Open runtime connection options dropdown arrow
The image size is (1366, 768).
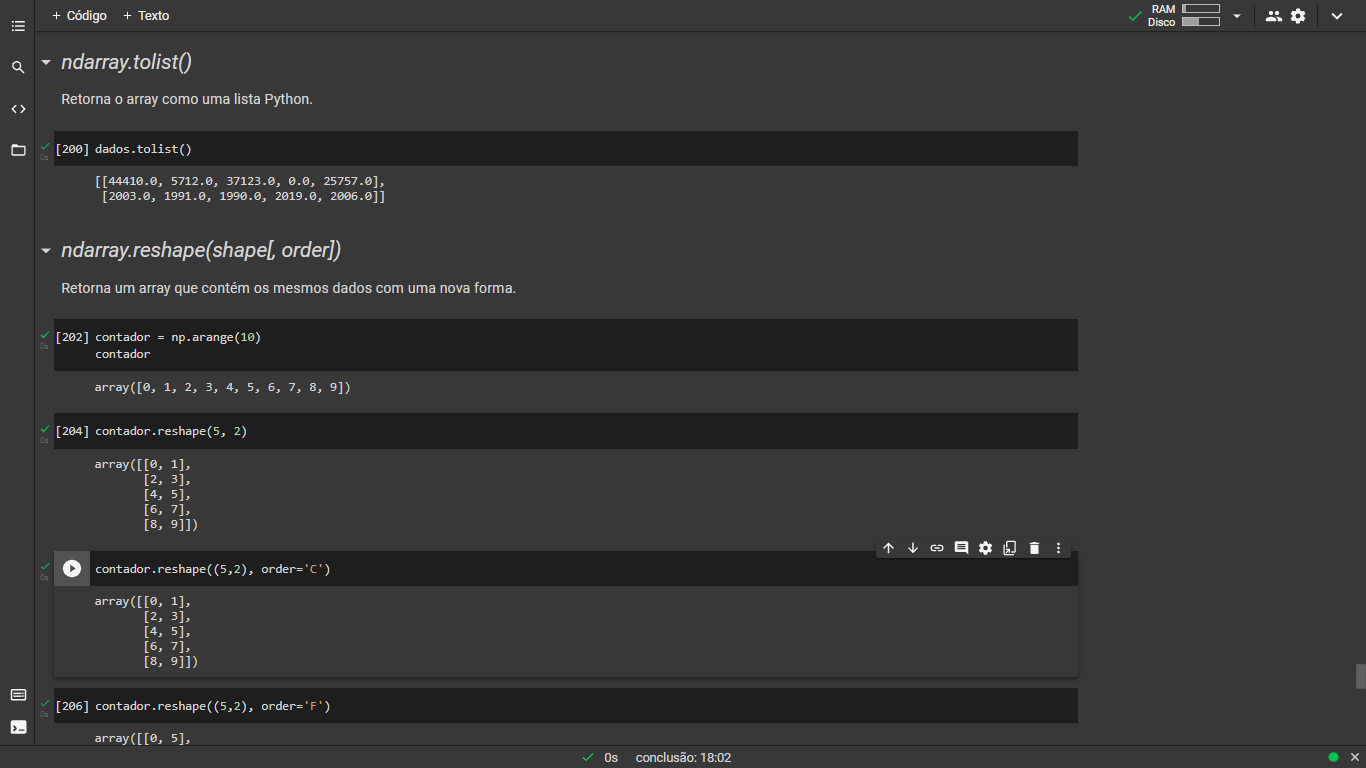(x=1237, y=16)
